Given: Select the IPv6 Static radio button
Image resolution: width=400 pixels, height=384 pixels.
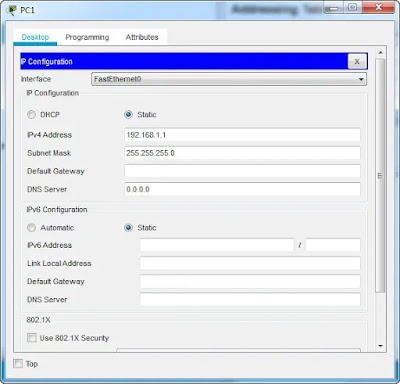Looking at the screenshot, I should pos(128,228).
